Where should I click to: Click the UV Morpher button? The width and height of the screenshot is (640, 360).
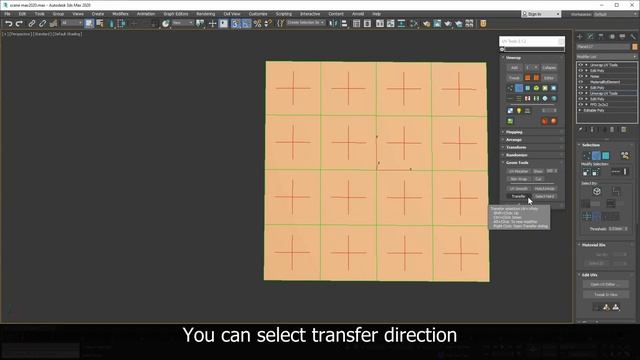coord(519,171)
